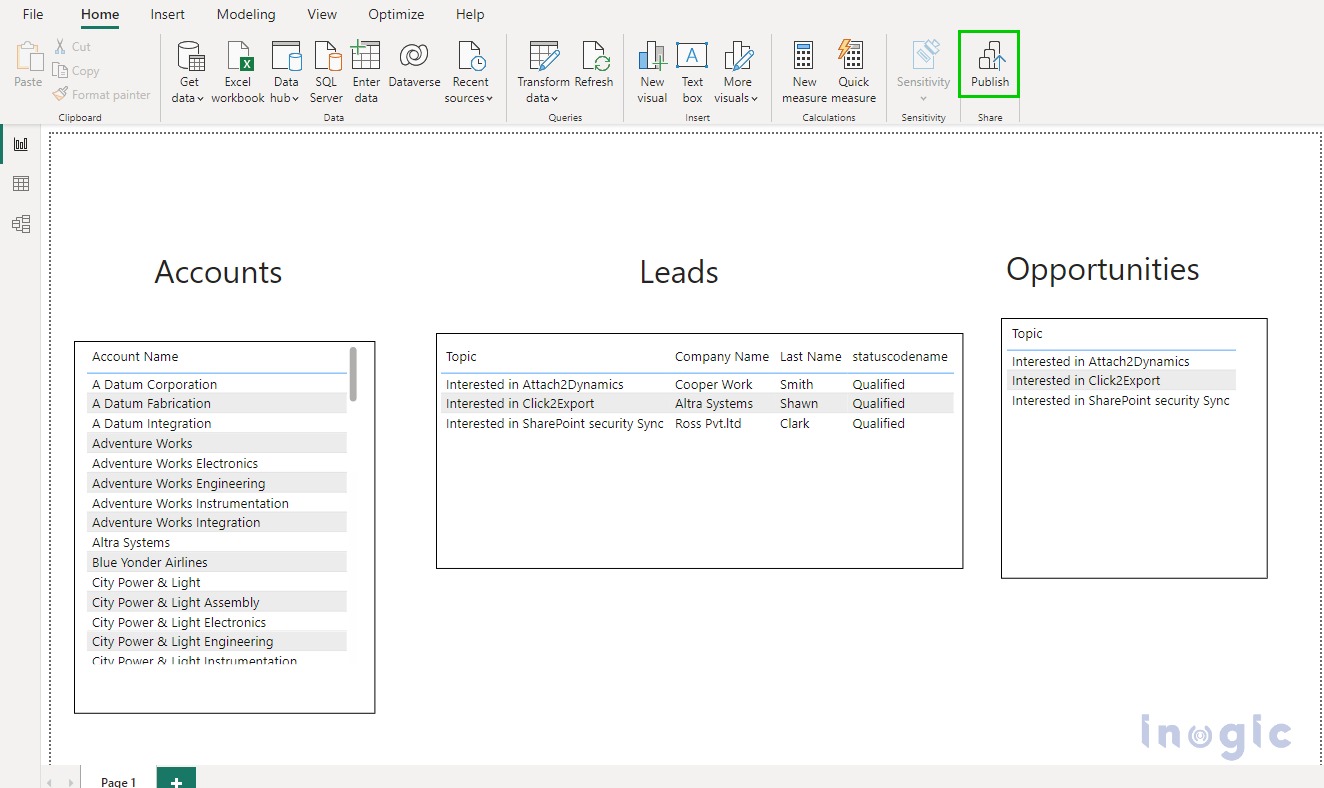Select the Format painter tool
This screenshot has height=788, width=1324.
coord(102,95)
